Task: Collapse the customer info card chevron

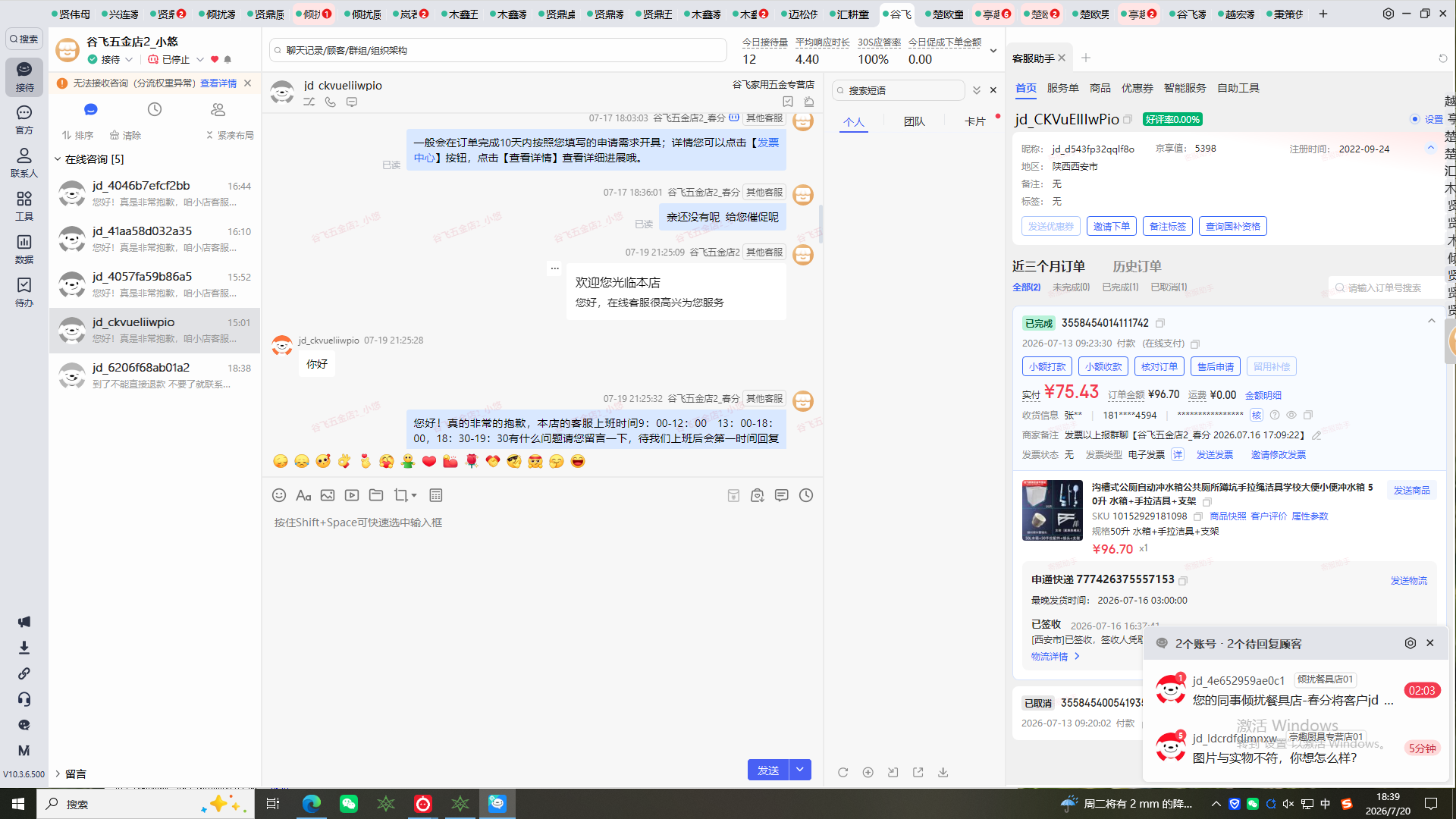Action: coord(1431,148)
